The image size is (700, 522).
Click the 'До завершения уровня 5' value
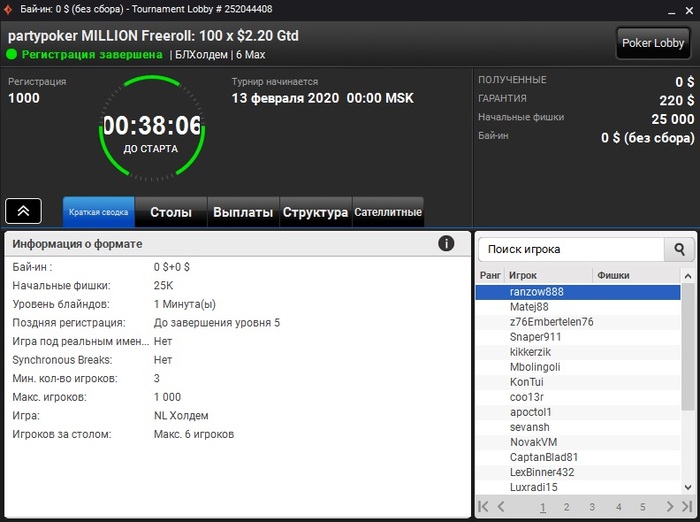217,323
